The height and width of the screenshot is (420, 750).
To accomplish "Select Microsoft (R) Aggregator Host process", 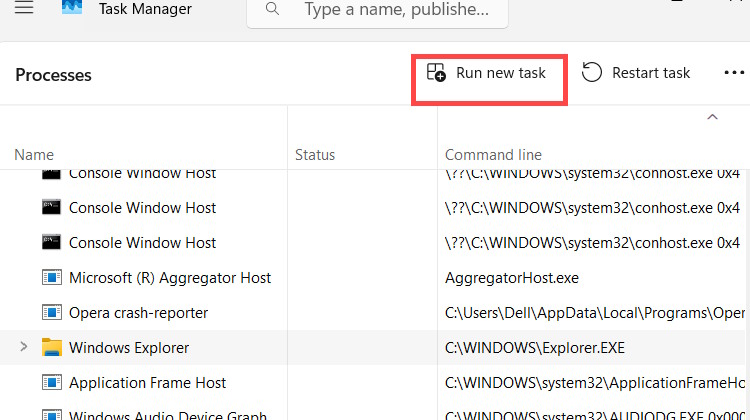I will [x=170, y=278].
